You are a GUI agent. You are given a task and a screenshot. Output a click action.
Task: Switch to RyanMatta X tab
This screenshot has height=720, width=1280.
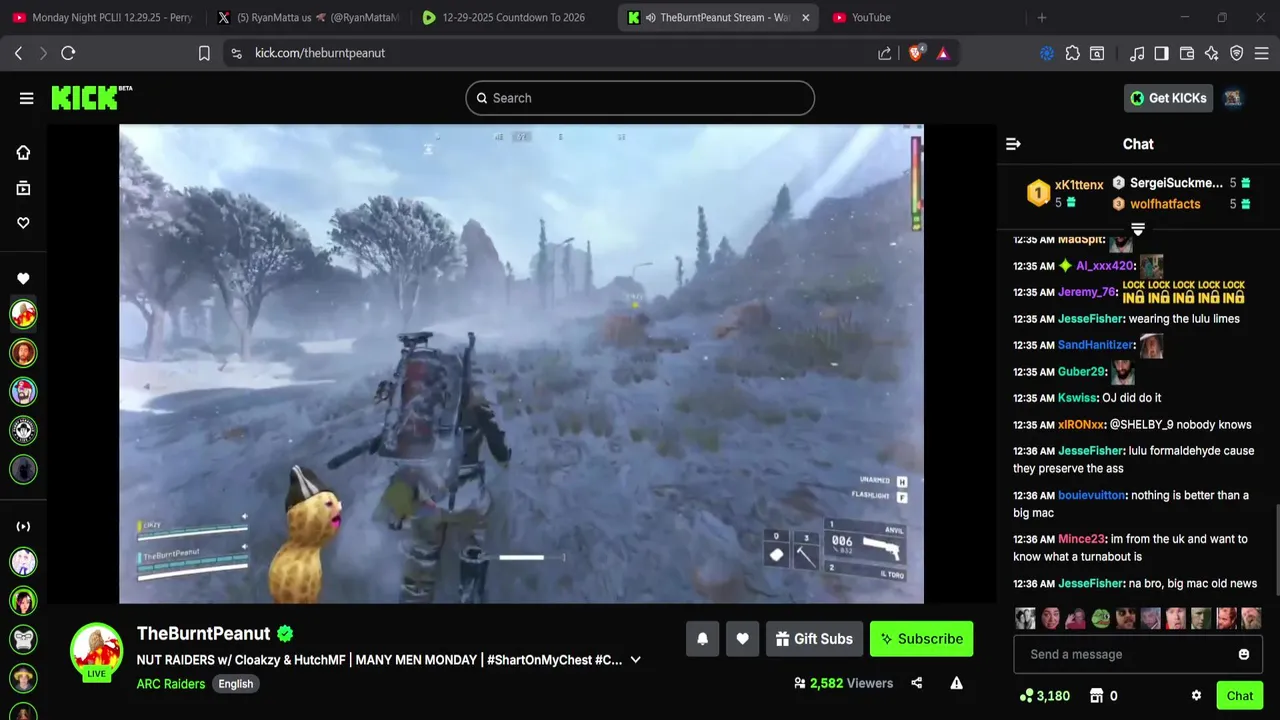(308, 17)
